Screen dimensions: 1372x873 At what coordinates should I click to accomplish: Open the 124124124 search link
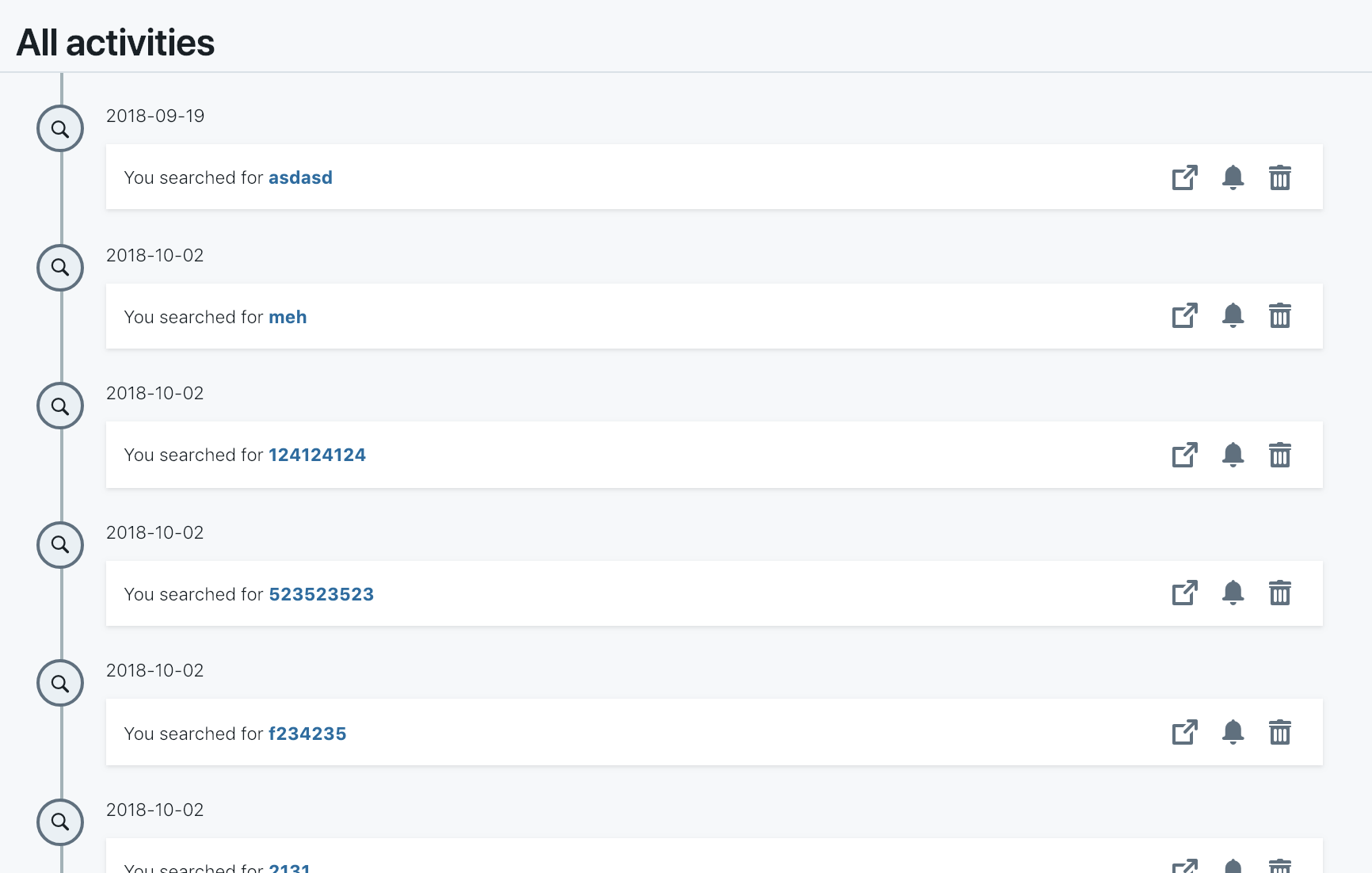pyautogui.click(x=317, y=455)
